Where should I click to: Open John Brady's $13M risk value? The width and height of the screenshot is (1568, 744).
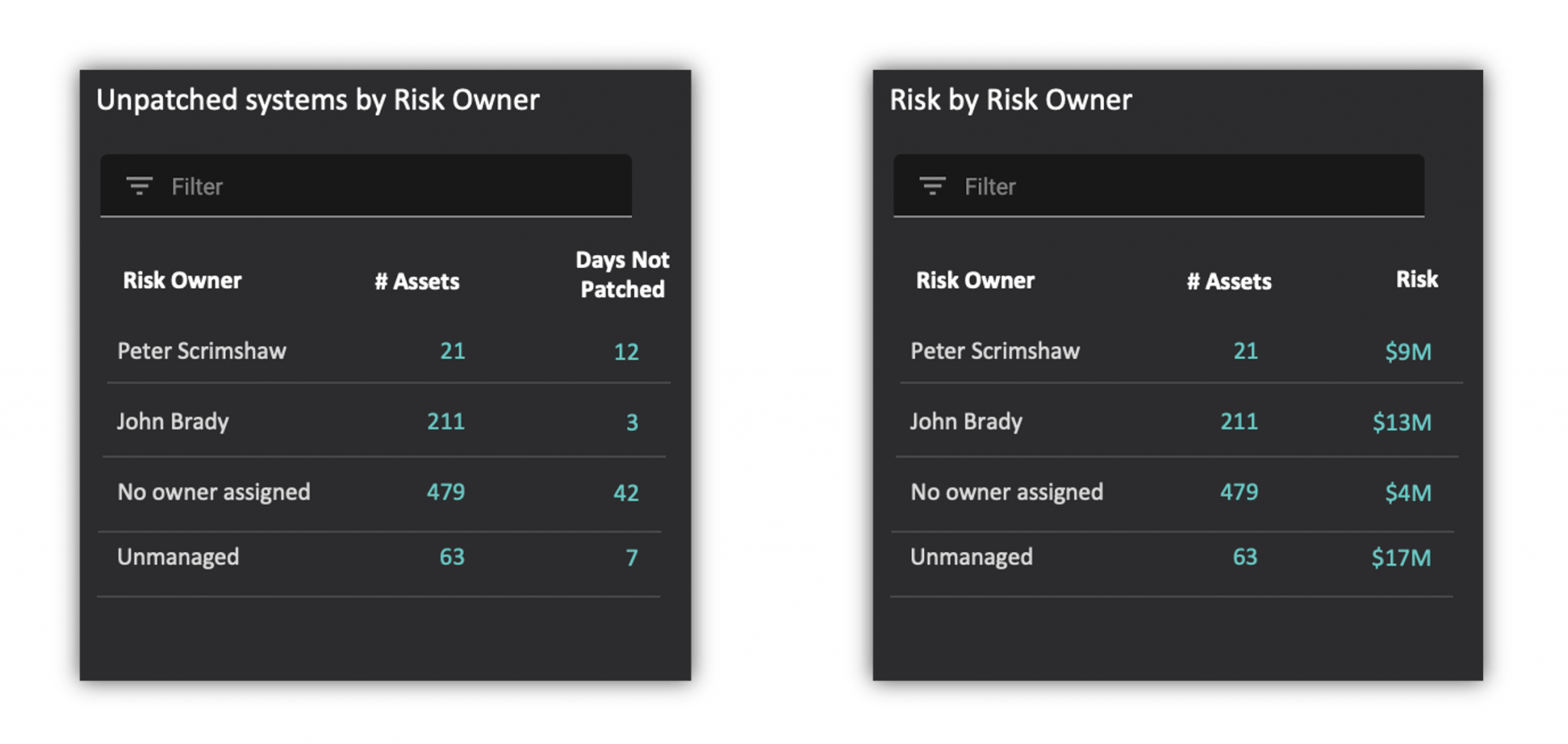click(1401, 422)
